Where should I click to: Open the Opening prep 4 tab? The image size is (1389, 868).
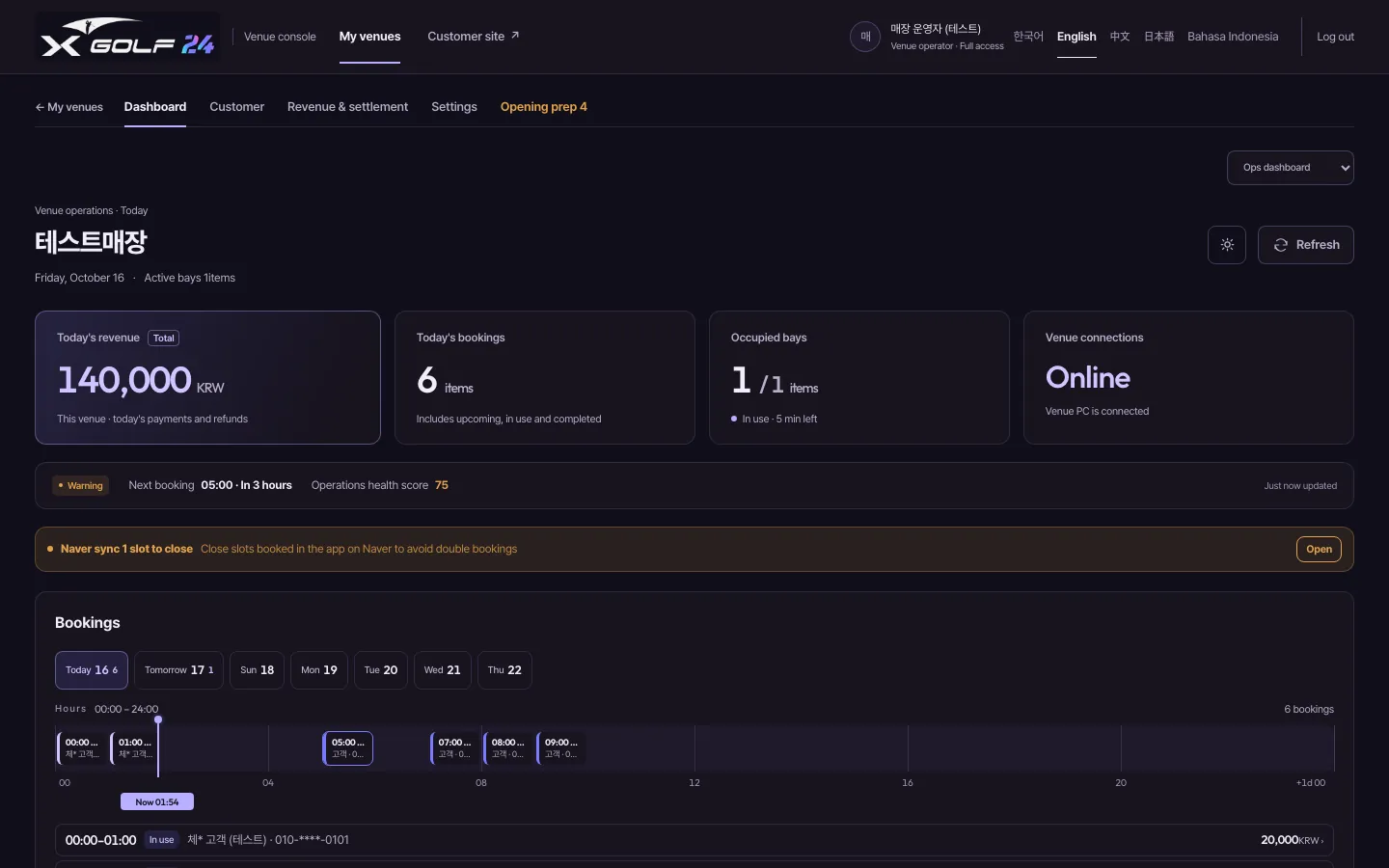[544, 107]
